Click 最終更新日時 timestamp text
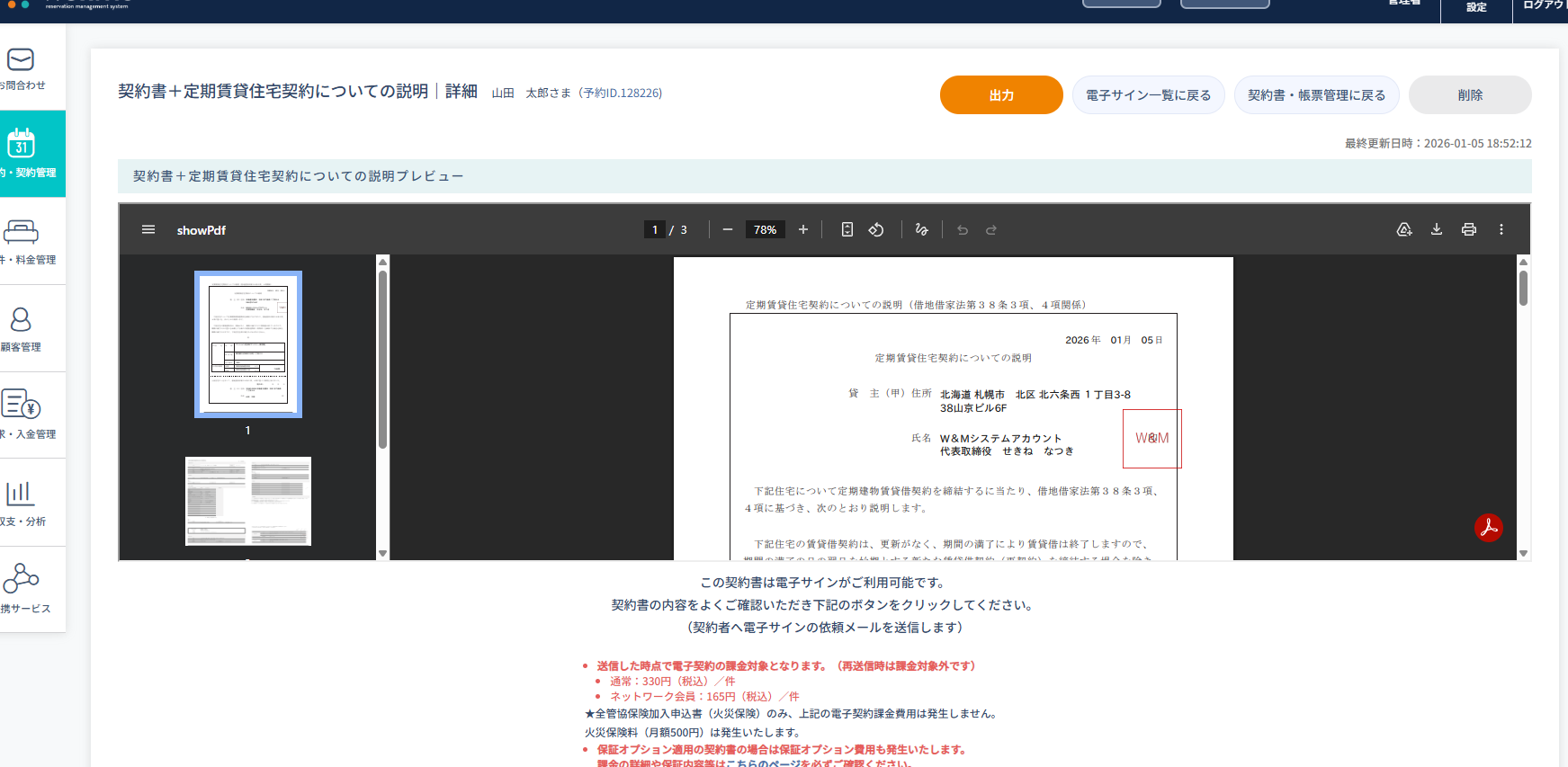This screenshot has width=1568, height=767. [x=1438, y=143]
